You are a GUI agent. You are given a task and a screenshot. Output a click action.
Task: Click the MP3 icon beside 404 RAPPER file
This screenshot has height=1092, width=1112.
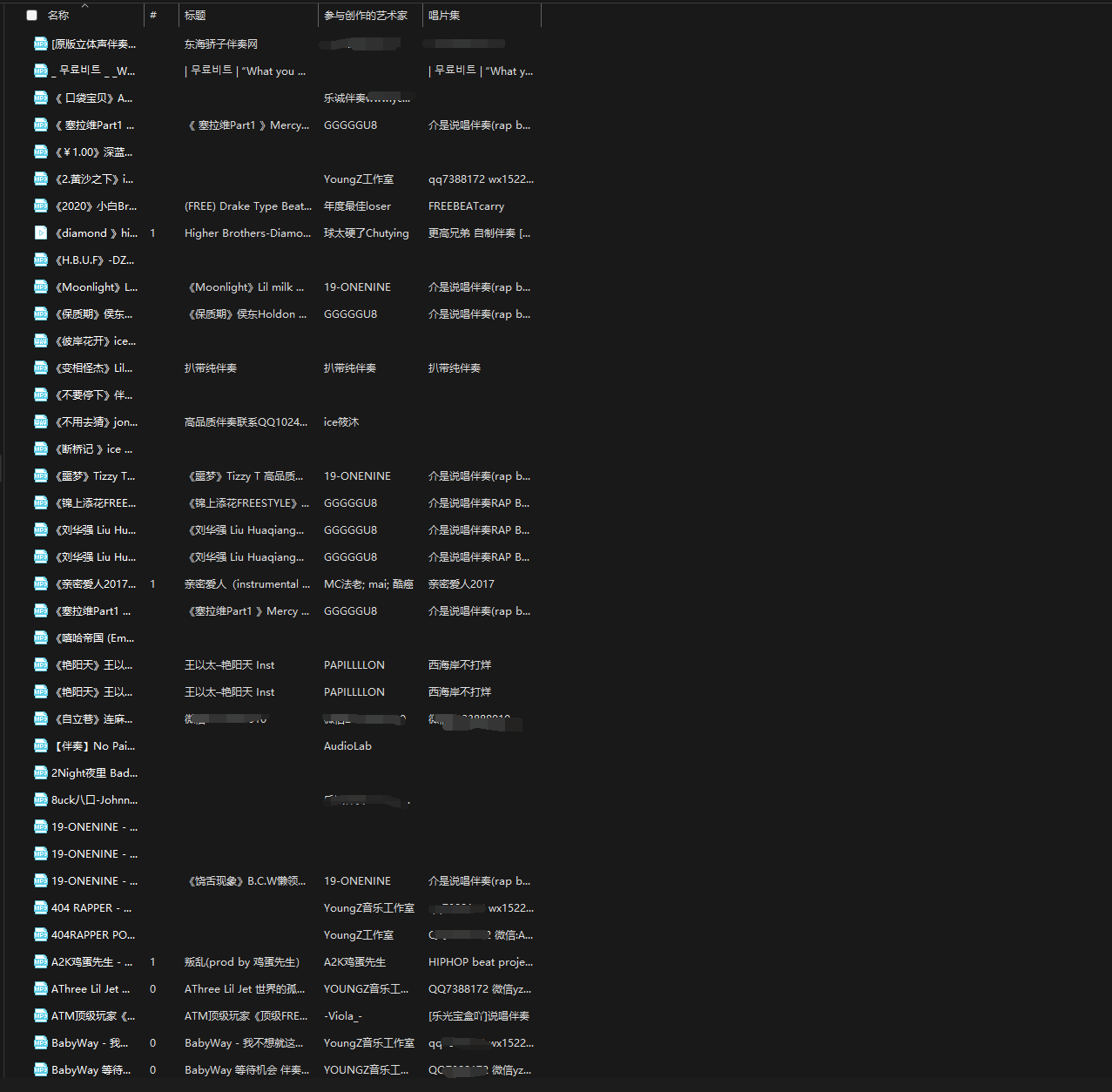(40, 908)
